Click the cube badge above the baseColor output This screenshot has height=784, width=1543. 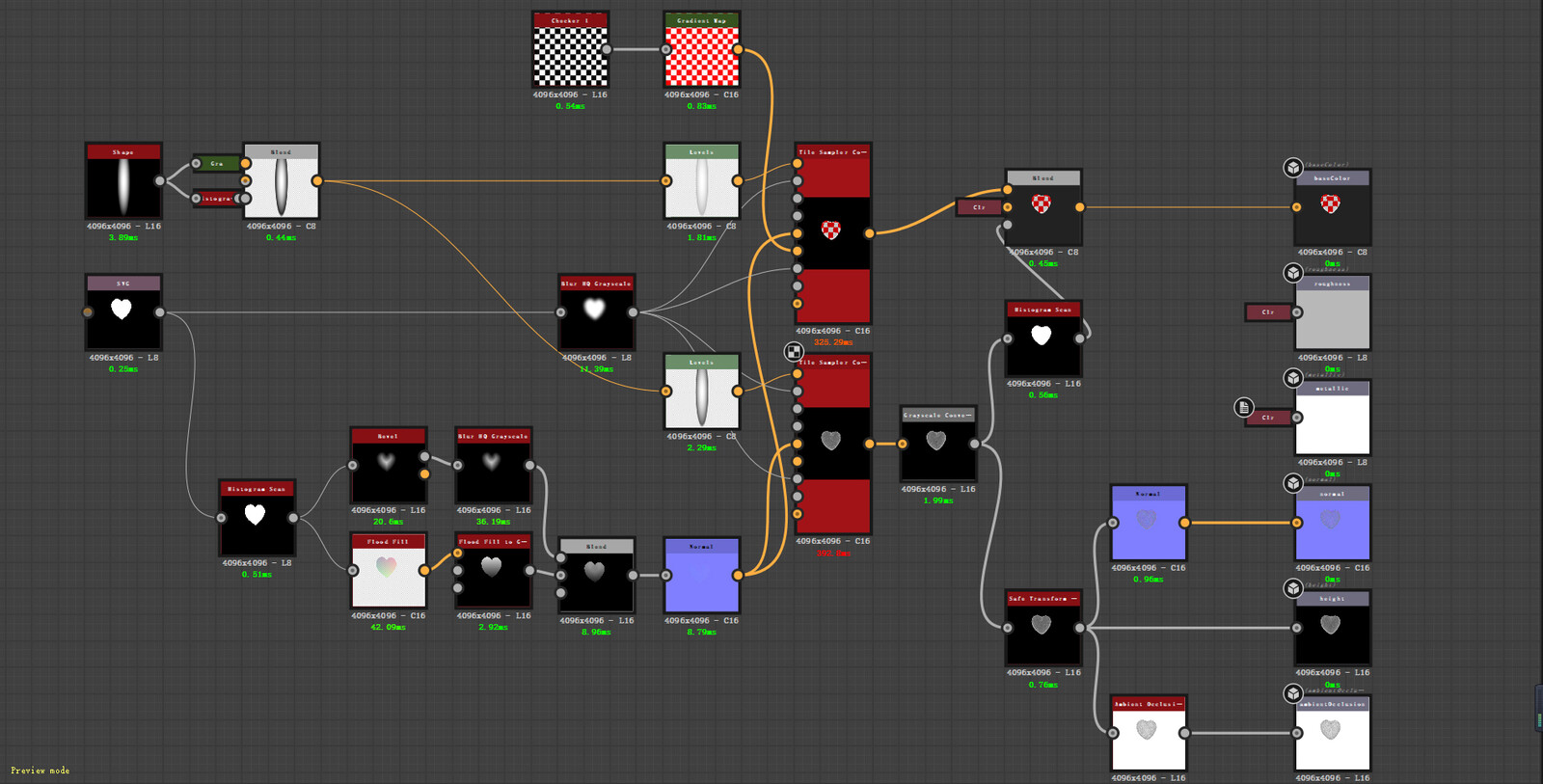point(1293,168)
